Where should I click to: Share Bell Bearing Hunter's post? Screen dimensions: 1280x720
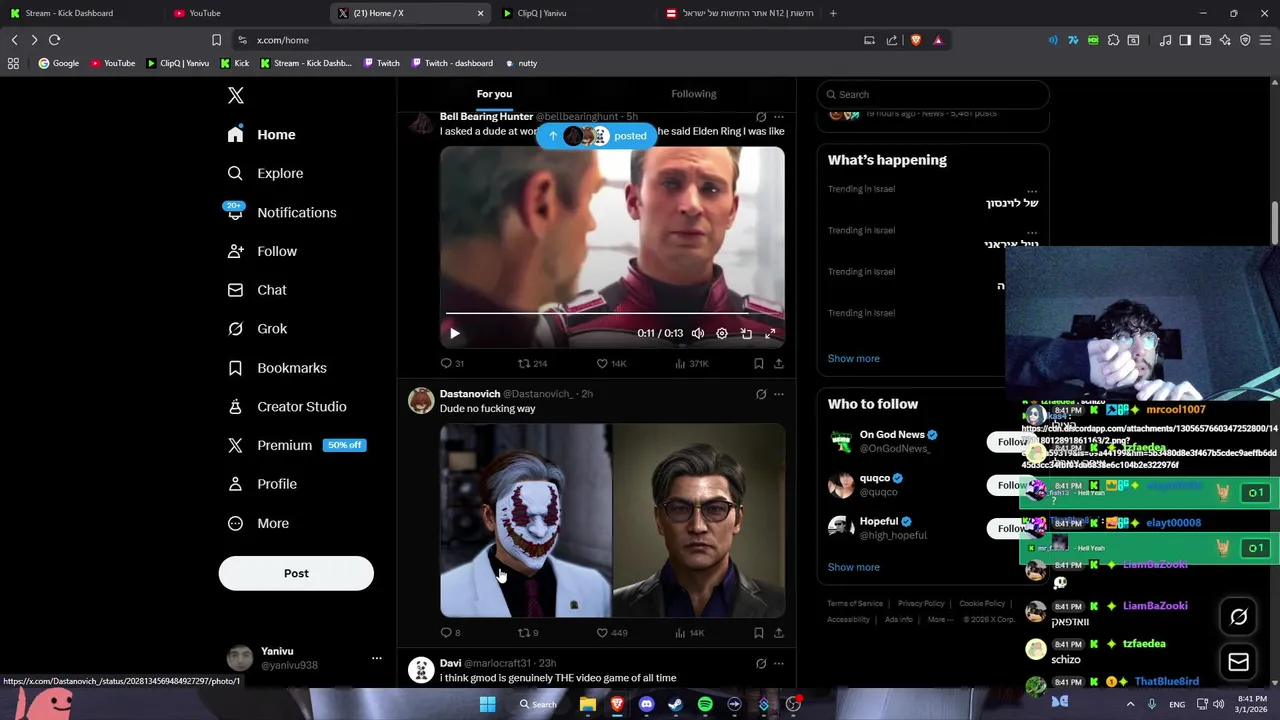pos(779,363)
